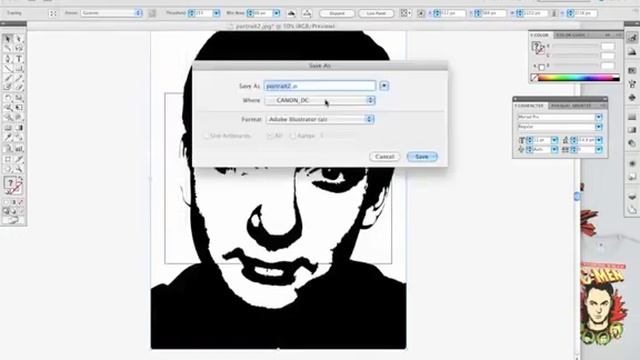This screenshot has width=640, height=360.
Task: Select the Range radio option
Action: pyautogui.click(x=293, y=136)
